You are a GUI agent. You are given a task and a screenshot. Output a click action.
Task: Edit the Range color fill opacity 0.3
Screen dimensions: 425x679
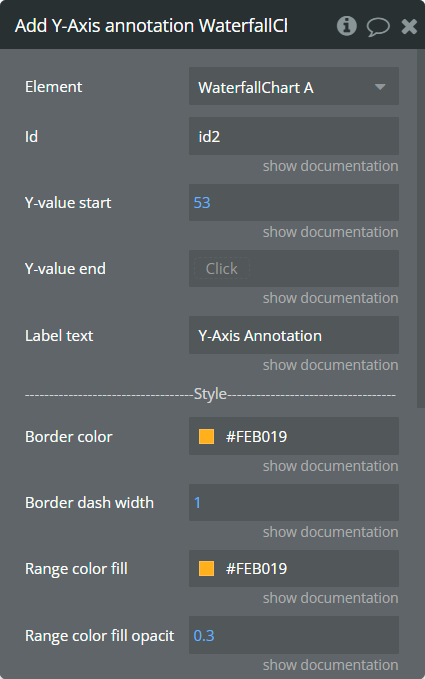coord(294,635)
